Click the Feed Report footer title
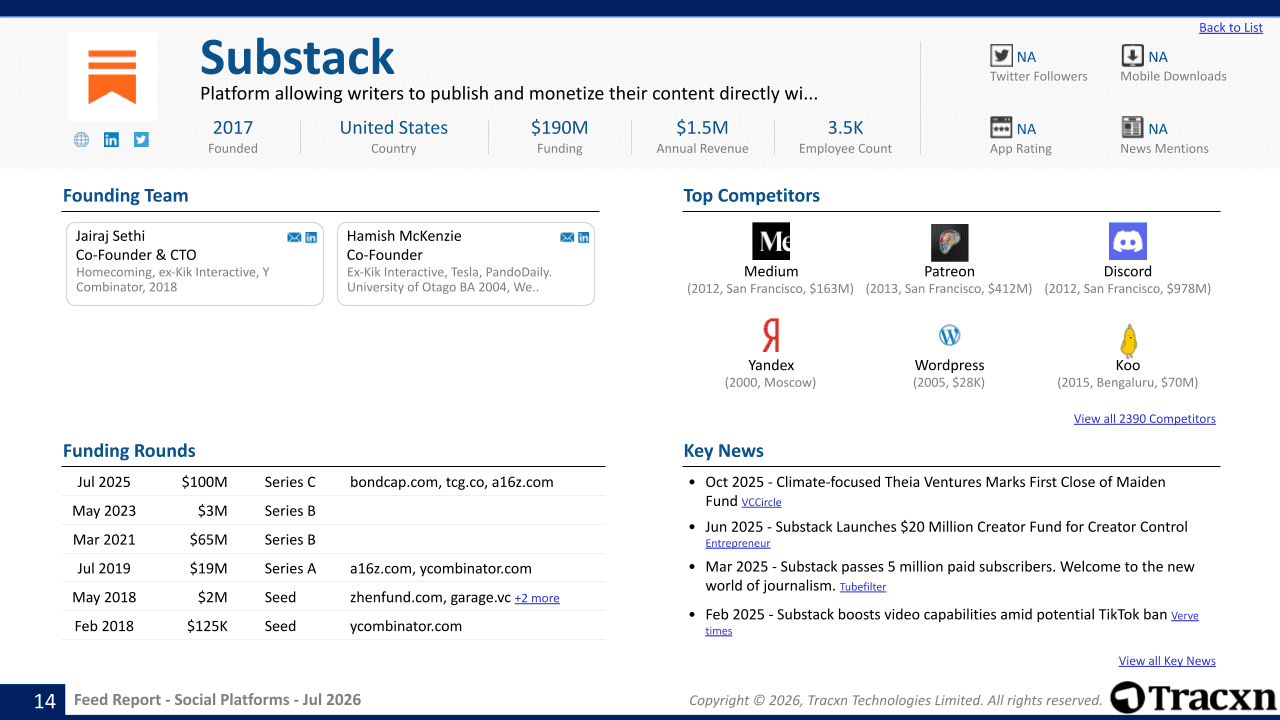Screen dimensions: 1280x720 pos(217,700)
